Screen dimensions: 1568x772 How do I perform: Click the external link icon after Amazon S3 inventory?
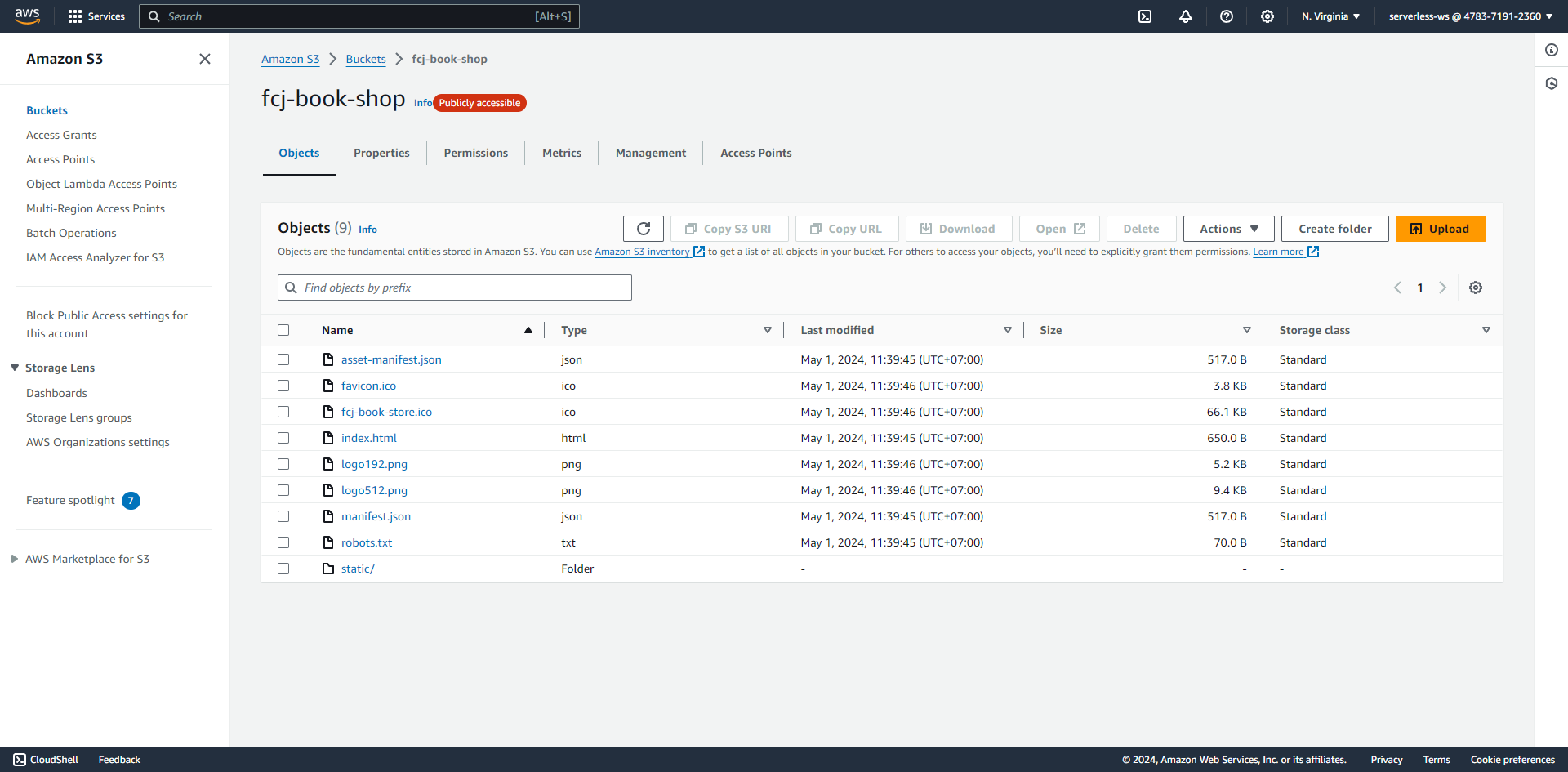(699, 252)
